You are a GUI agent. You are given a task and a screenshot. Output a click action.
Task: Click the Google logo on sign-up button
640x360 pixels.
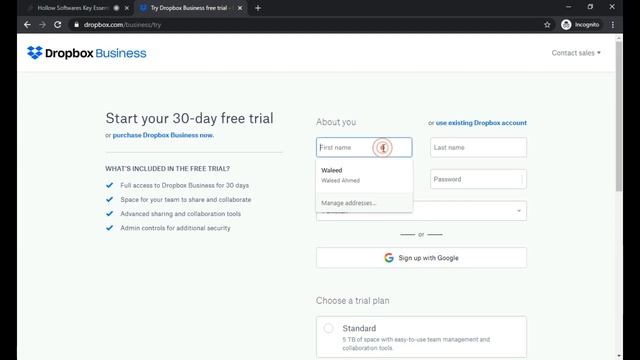tap(389, 258)
